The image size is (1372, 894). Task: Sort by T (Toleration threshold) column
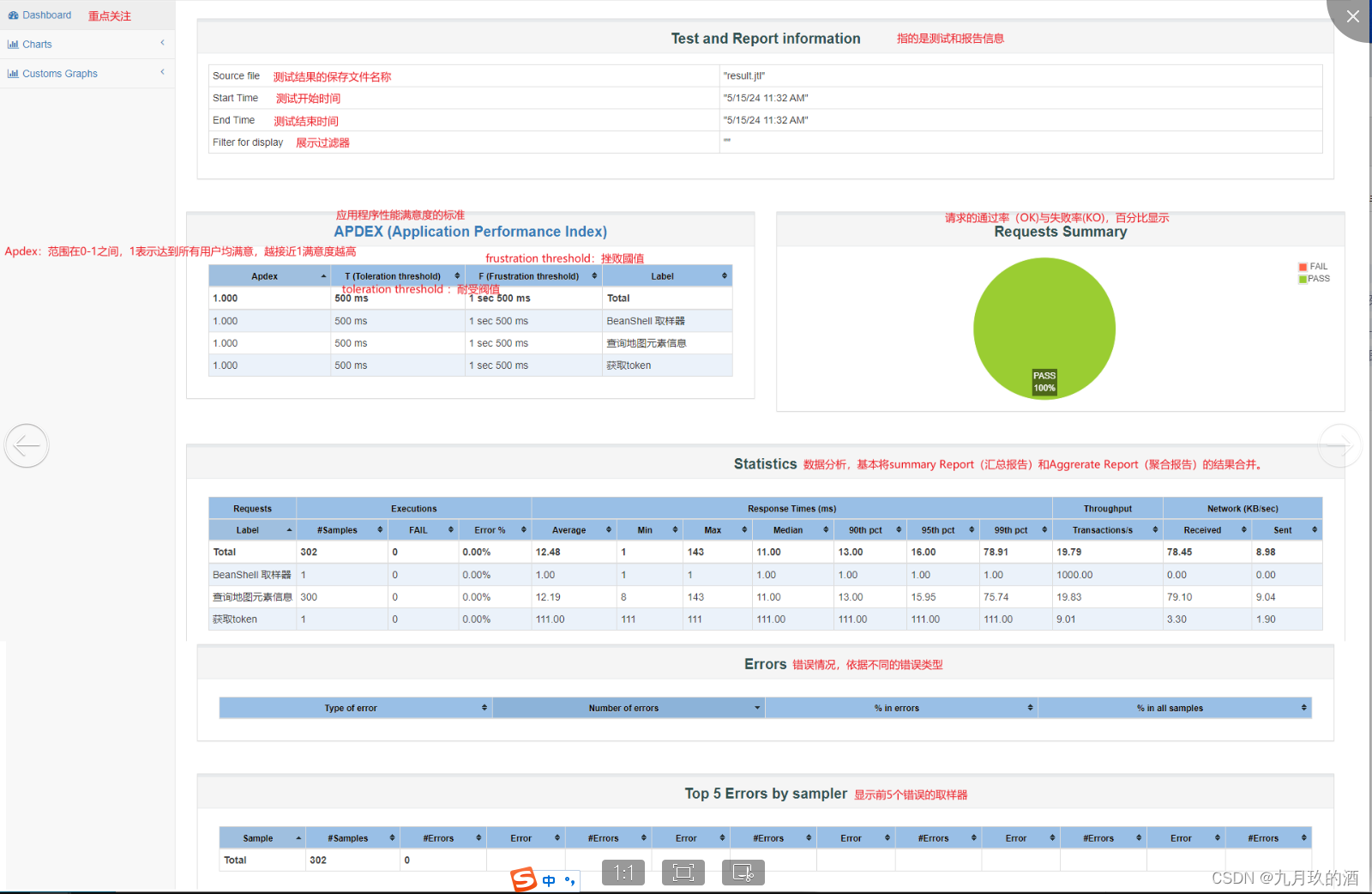[x=398, y=276]
